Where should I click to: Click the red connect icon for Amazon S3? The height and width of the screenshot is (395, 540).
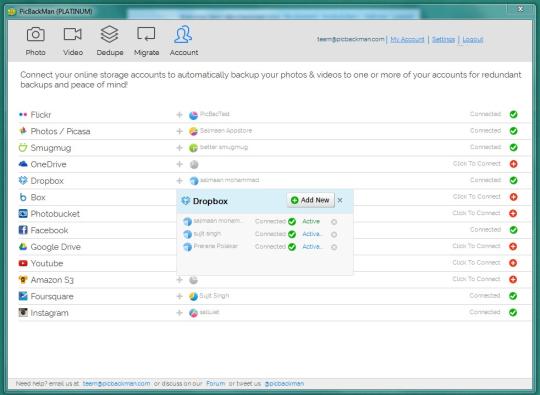pos(513,279)
